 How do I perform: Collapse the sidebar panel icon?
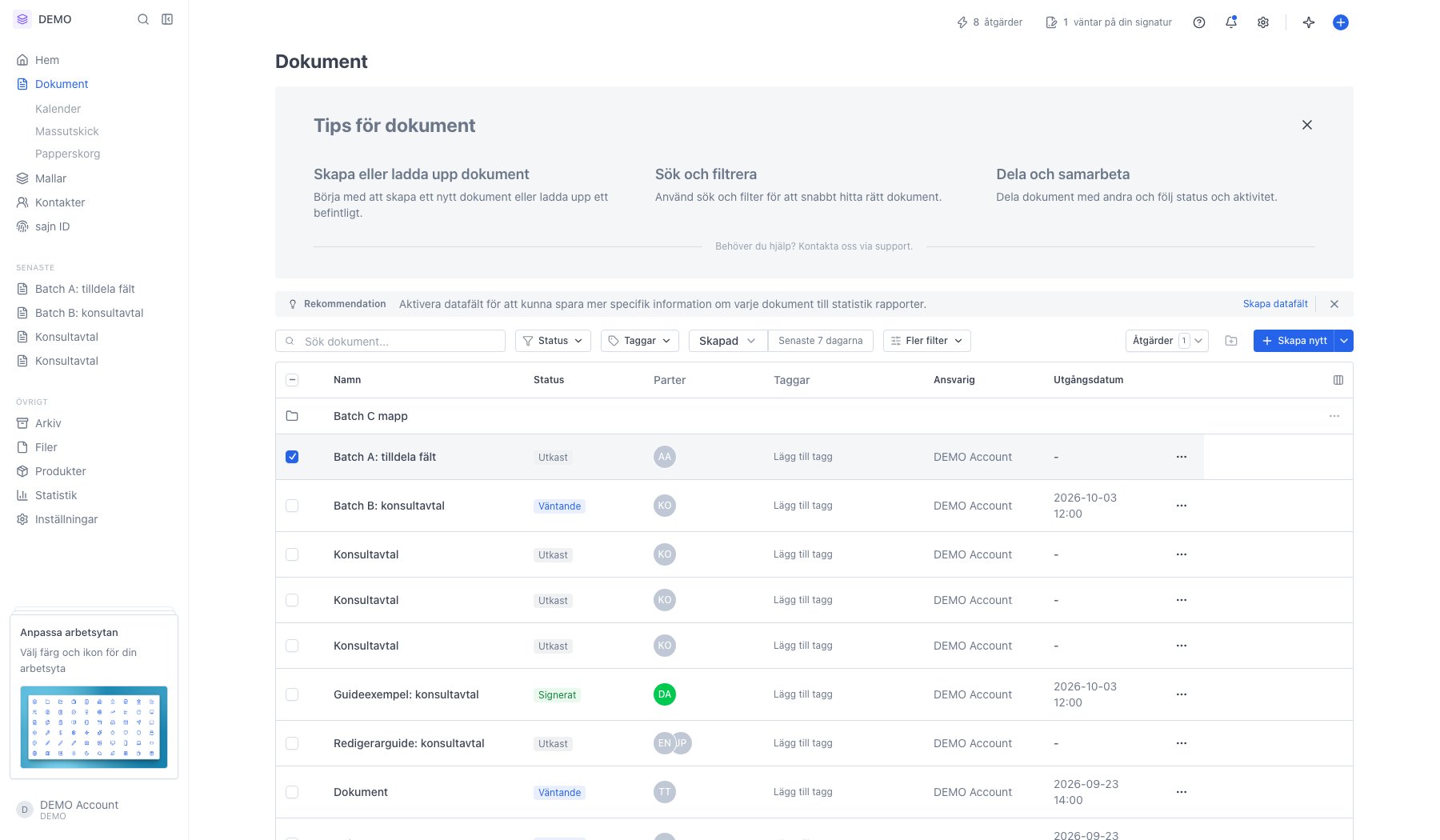pos(167,19)
